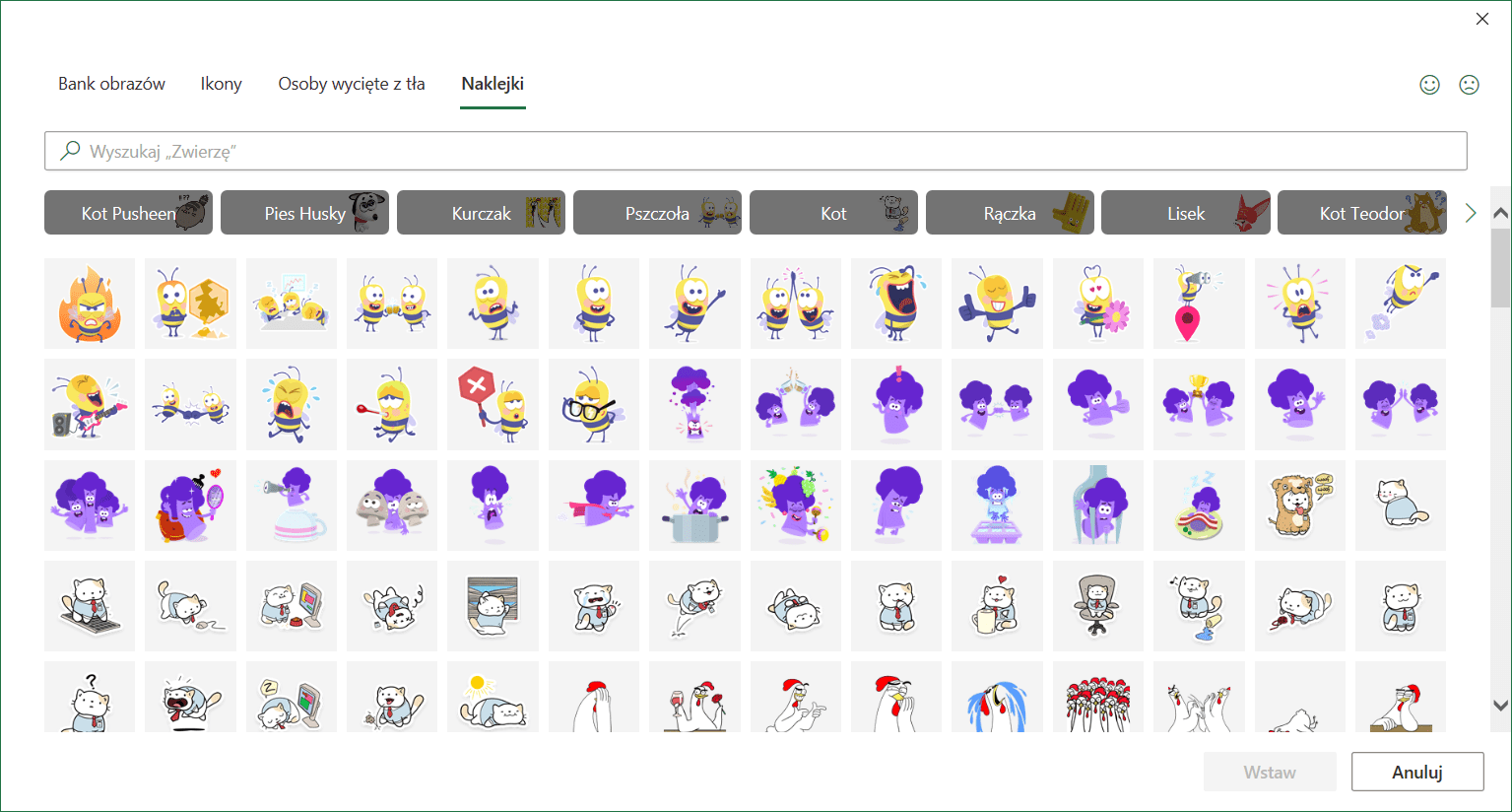Filter stickers by Lisek category
This screenshot has width=1512, height=812.
coord(1186,213)
